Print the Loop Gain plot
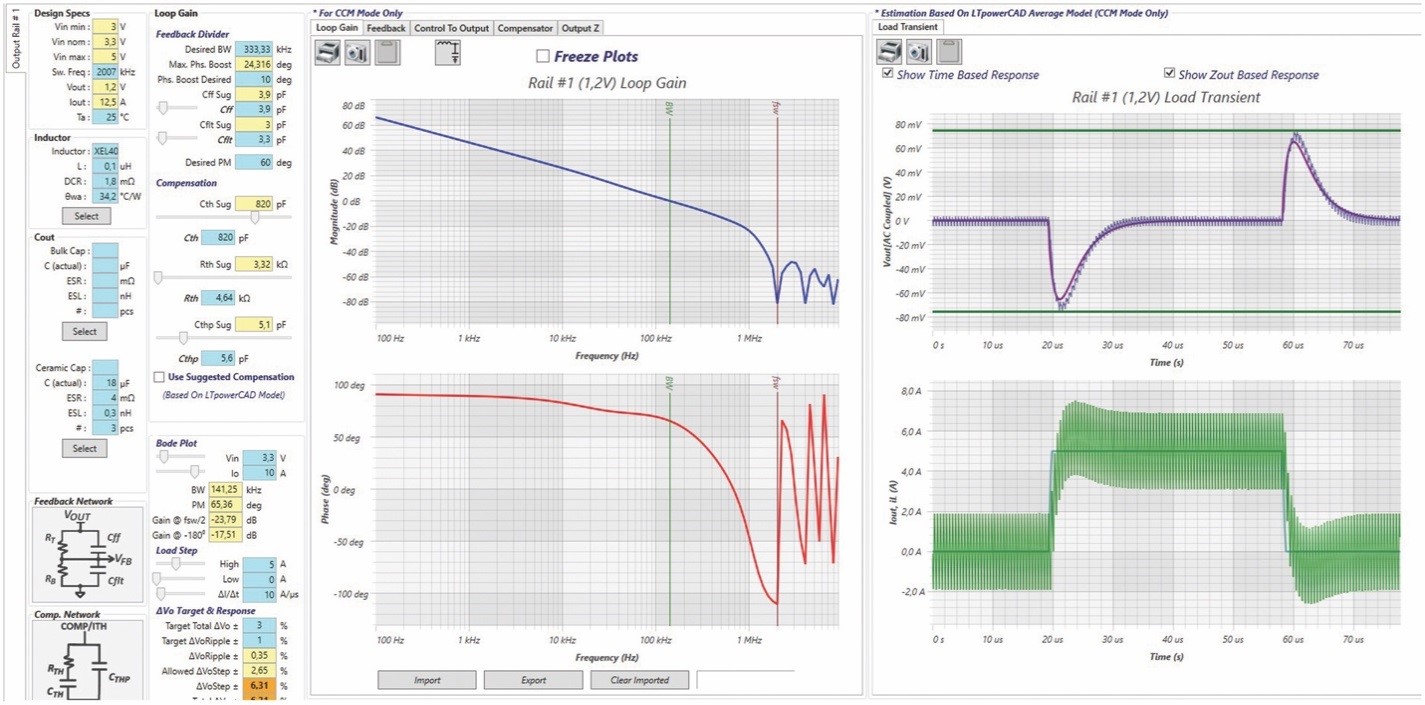This screenshot has width=1425, height=705. [x=327, y=53]
